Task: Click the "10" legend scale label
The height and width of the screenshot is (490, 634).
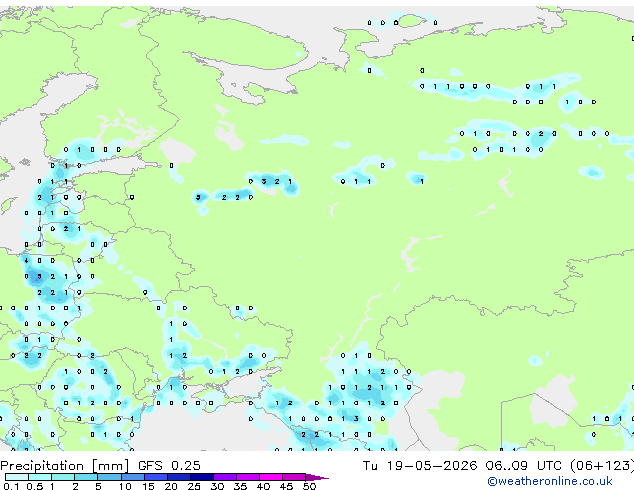Action: pyautogui.click(x=125, y=486)
